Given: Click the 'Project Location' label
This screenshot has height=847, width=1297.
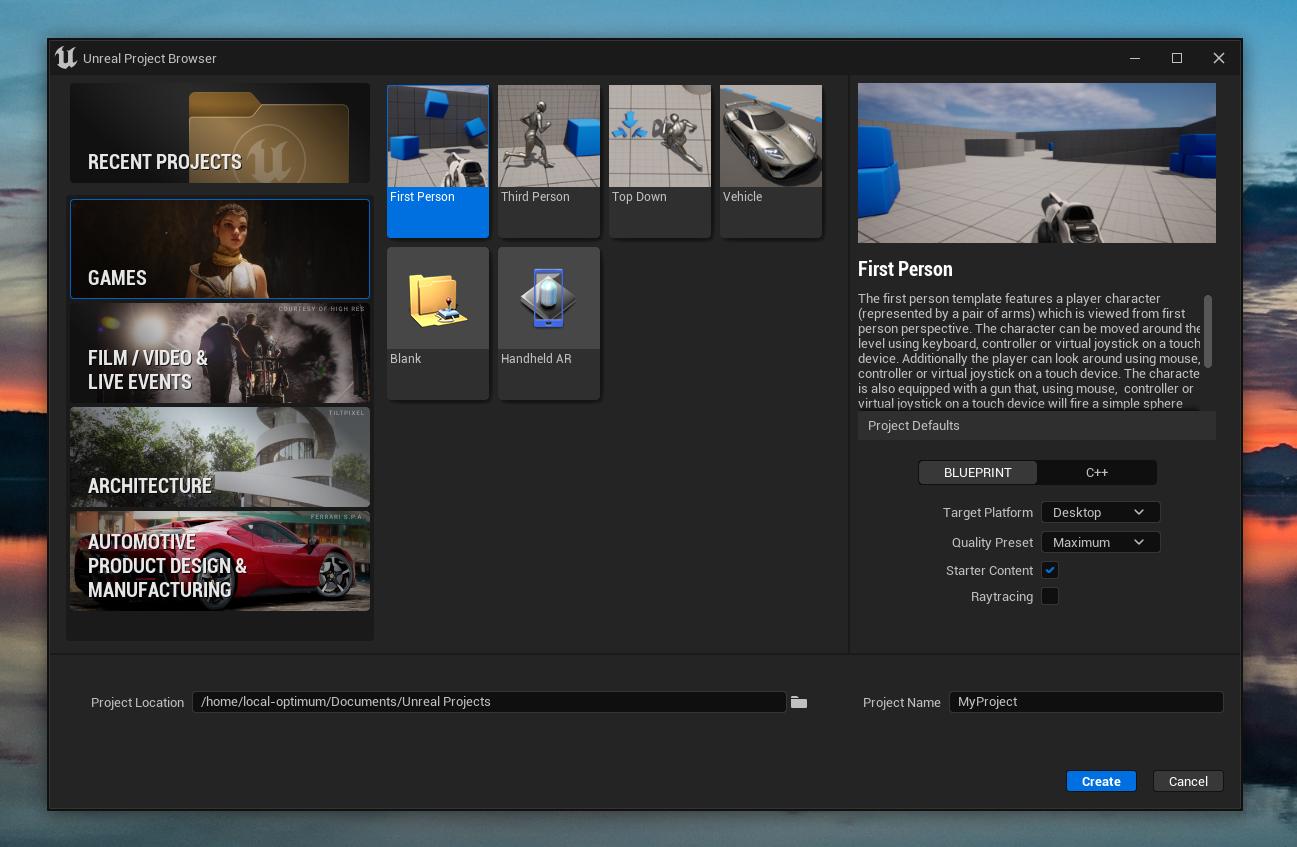Looking at the screenshot, I should 138,702.
